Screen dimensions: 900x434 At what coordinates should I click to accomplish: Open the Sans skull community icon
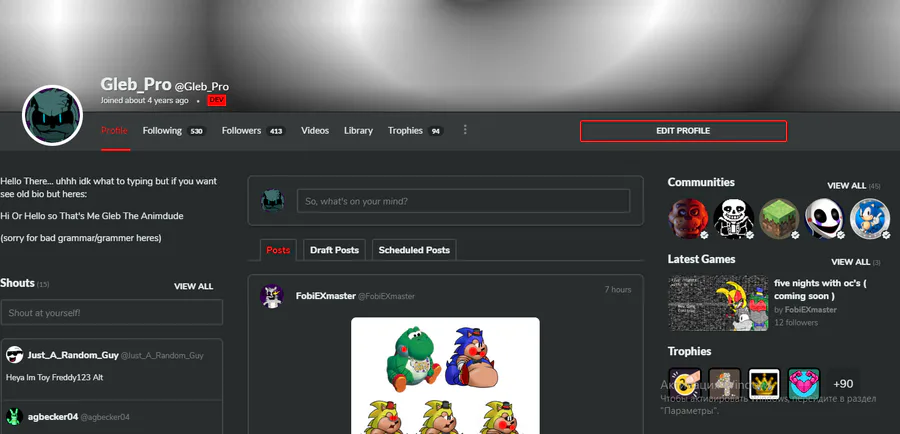734,219
